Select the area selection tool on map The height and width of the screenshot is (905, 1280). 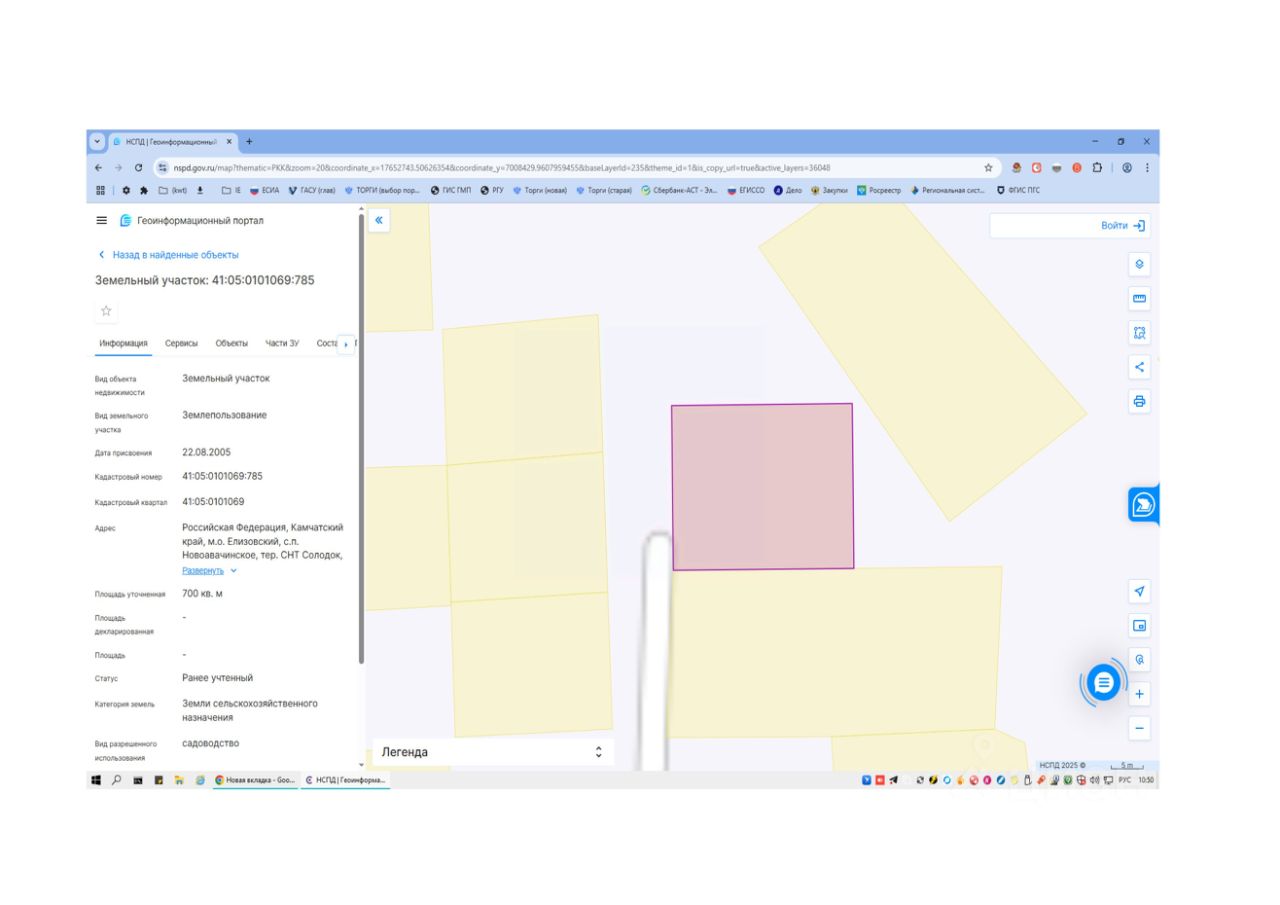coord(1139,332)
